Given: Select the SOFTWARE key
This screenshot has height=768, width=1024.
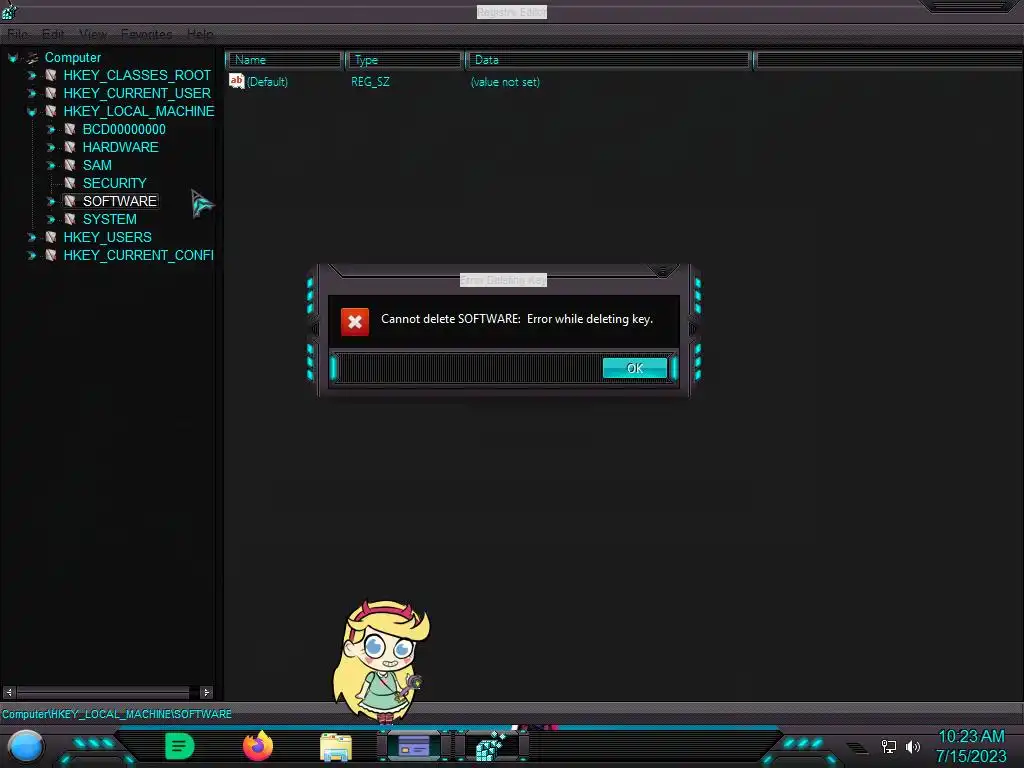Looking at the screenshot, I should (x=120, y=201).
